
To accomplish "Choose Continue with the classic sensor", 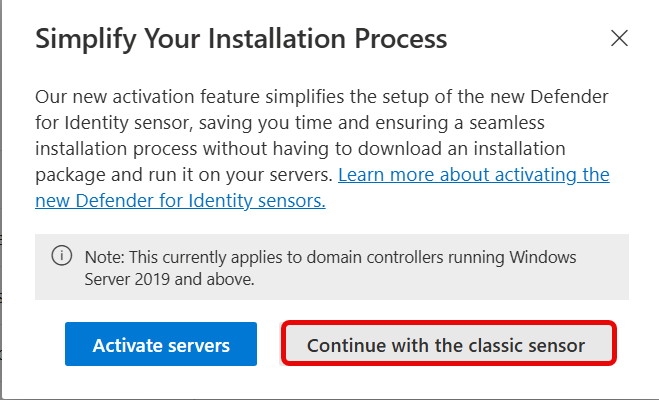I will point(446,345).
